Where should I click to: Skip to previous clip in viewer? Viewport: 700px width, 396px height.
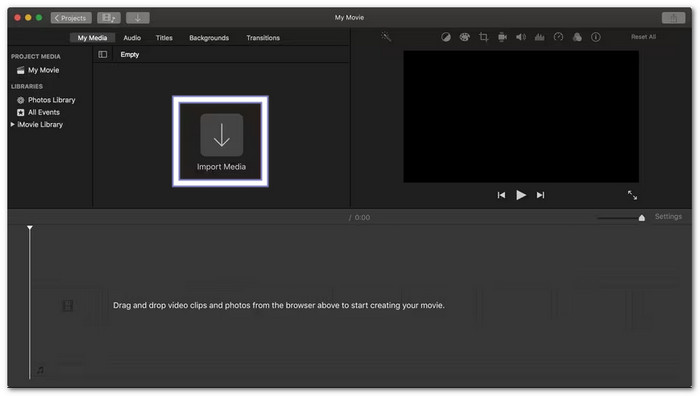click(501, 195)
